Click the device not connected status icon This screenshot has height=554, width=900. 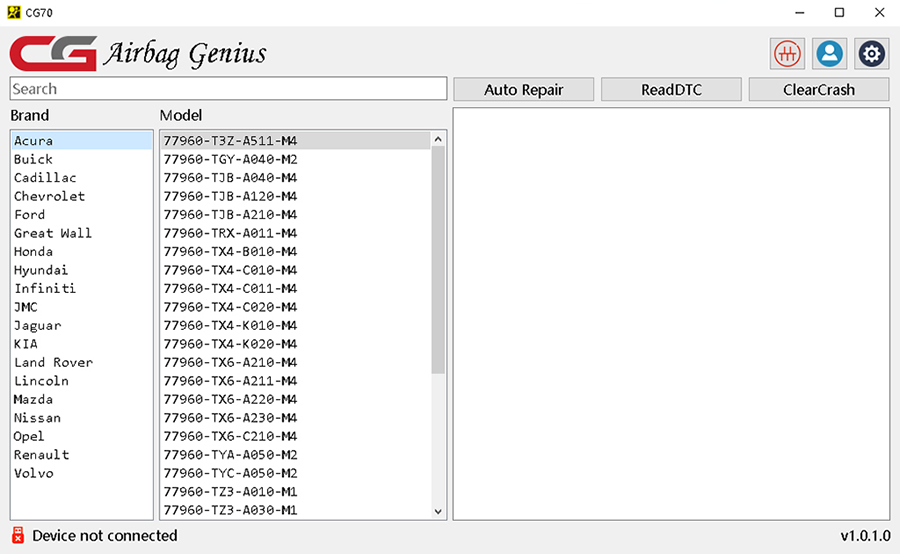click(18, 535)
